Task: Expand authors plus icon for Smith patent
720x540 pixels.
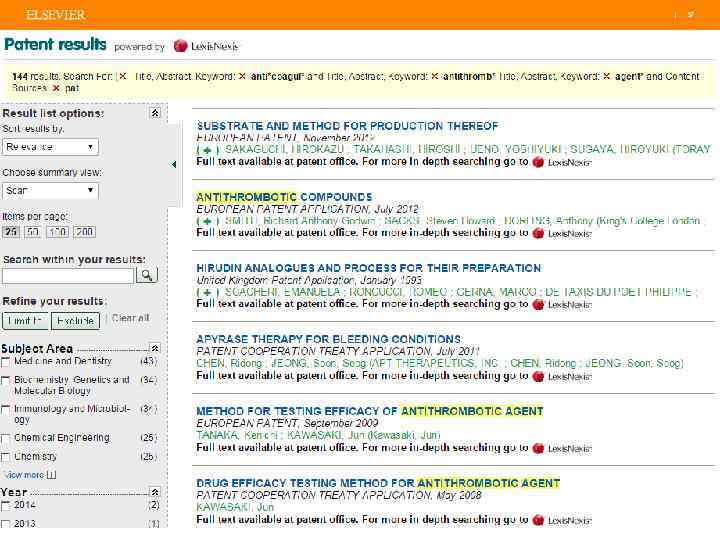Action: pyautogui.click(x=208, y=221)
